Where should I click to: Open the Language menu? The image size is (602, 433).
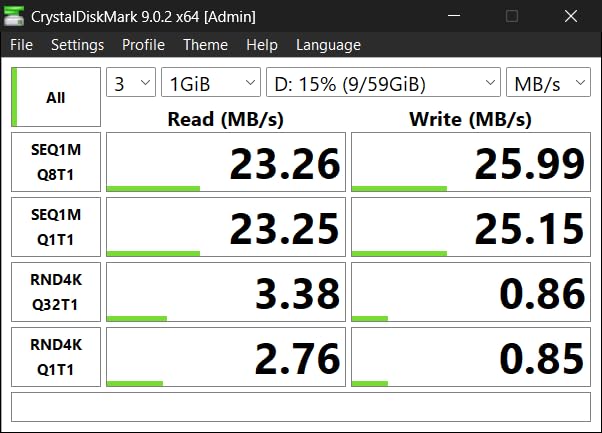tap(328, 45)
